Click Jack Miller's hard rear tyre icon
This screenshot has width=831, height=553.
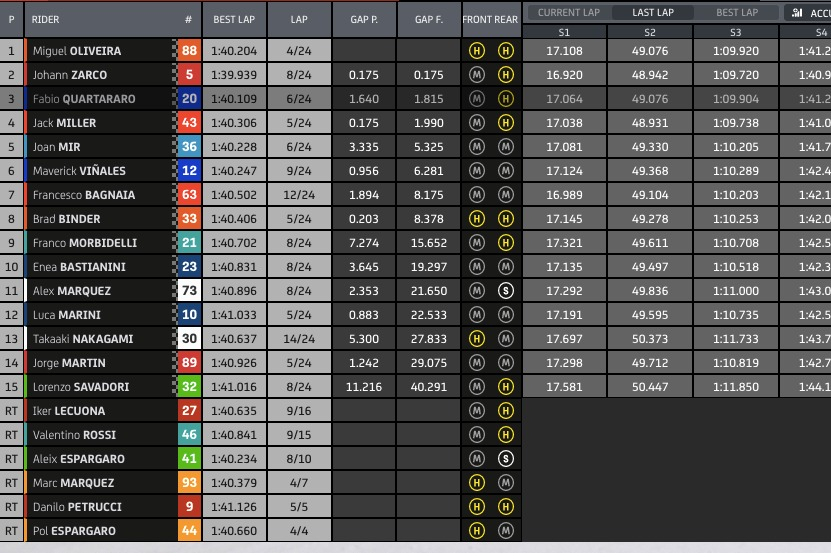pyautogui.click(x=506, y=123)
